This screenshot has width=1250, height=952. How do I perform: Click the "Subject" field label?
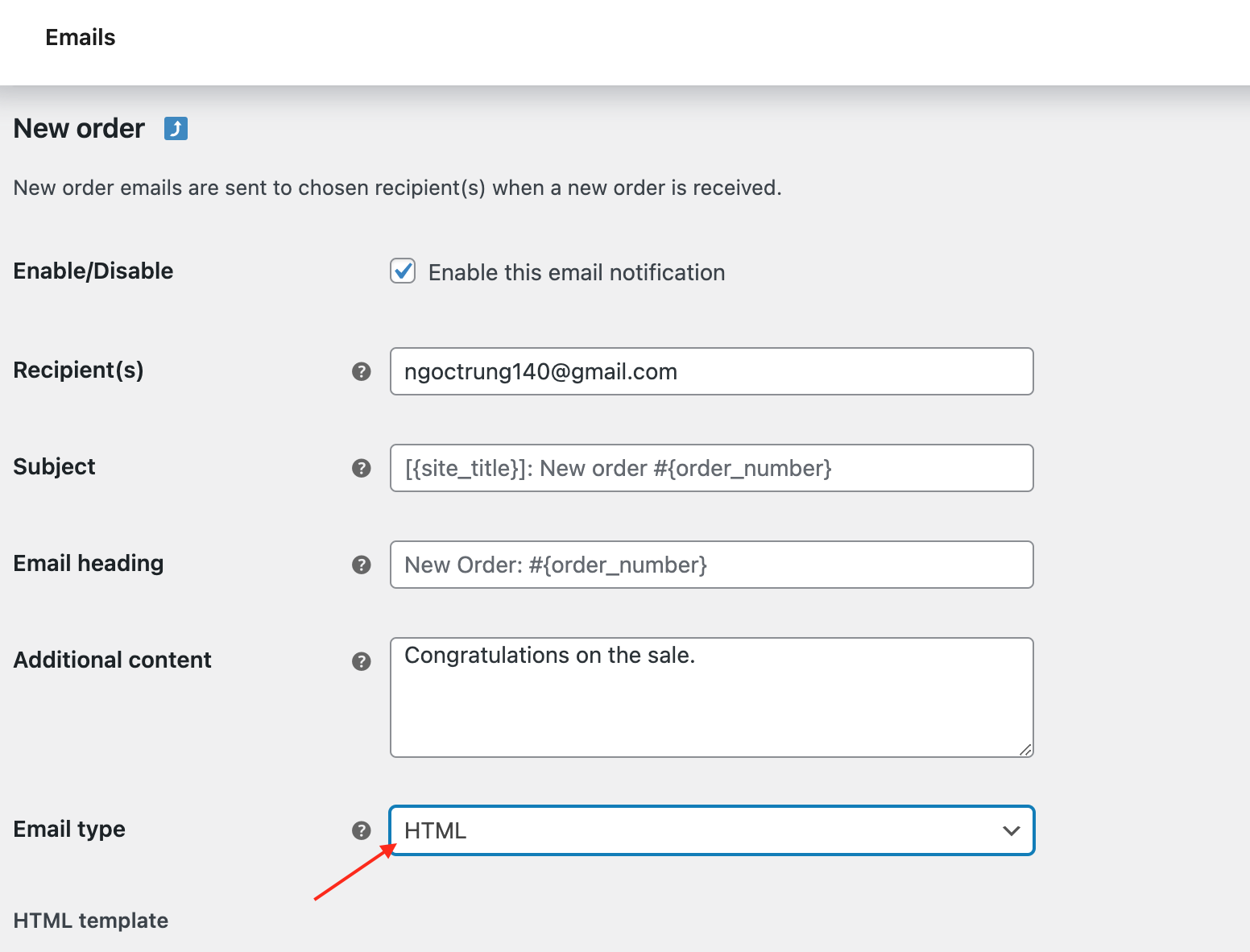click(x=55, y=467)
